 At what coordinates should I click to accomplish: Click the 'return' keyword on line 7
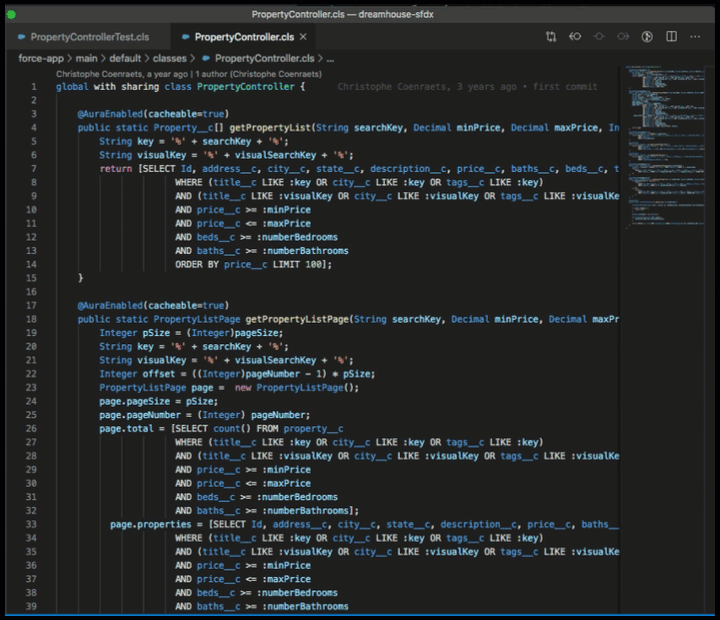[x=116, y=169]
